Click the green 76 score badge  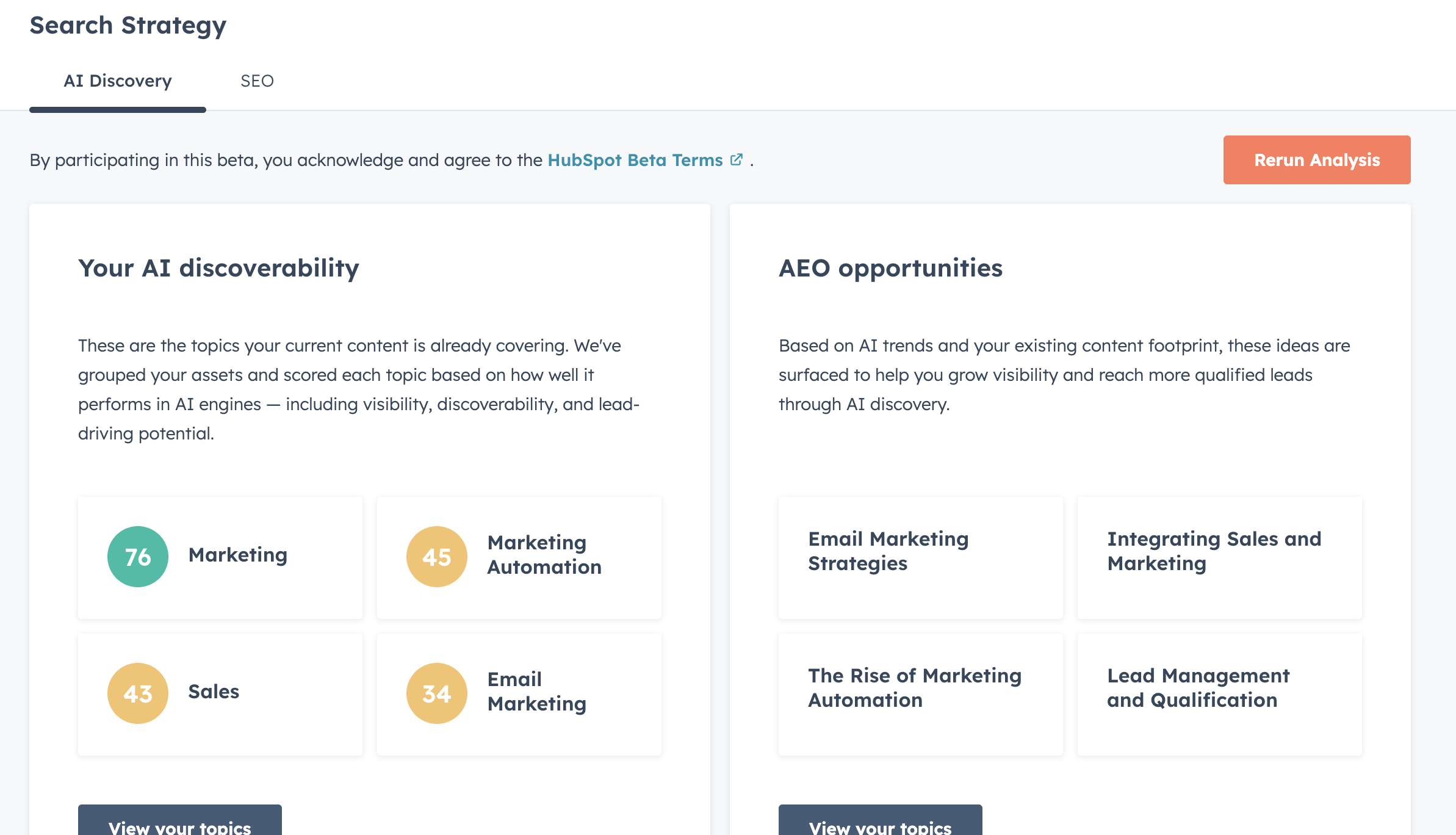click(138, 557)
